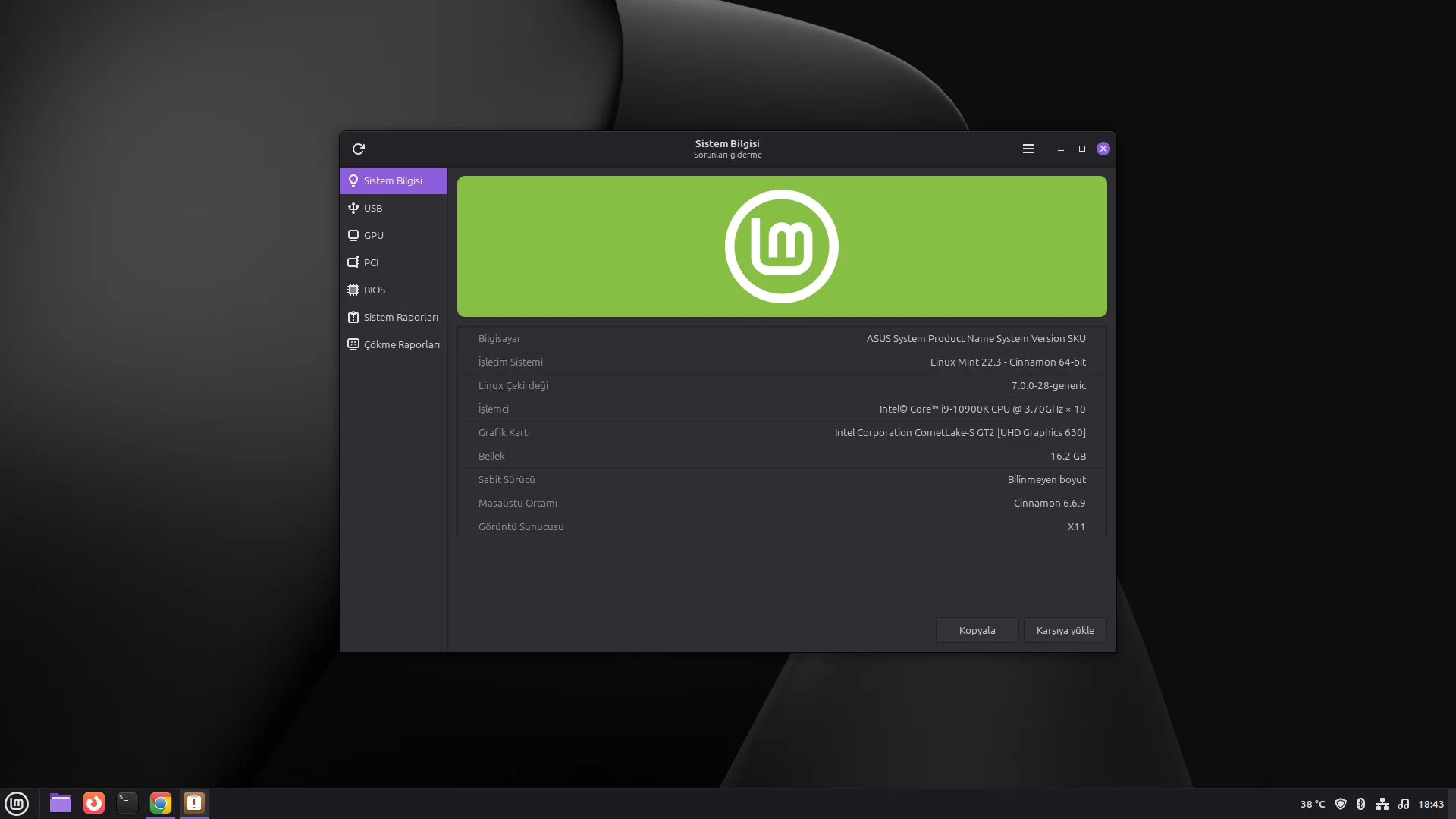Image resolution: width=1456 pixels, height=819 pixels.
Task: Click the Bilinmeyen boyut value
Action: 1046,479
